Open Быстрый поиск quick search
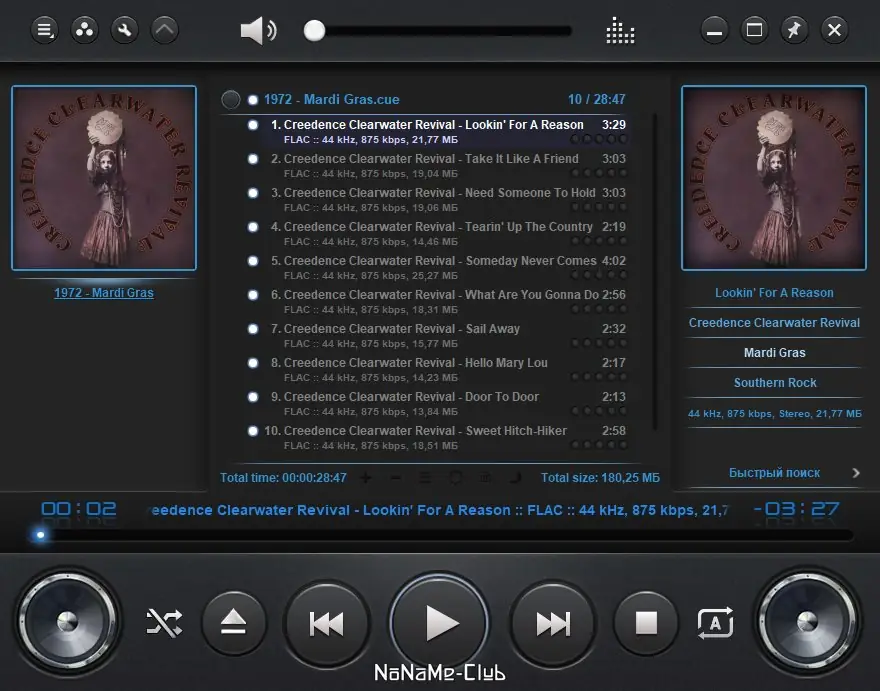This screenshot has width=880, height=691. pyautogui.click(x=774, y=473)
